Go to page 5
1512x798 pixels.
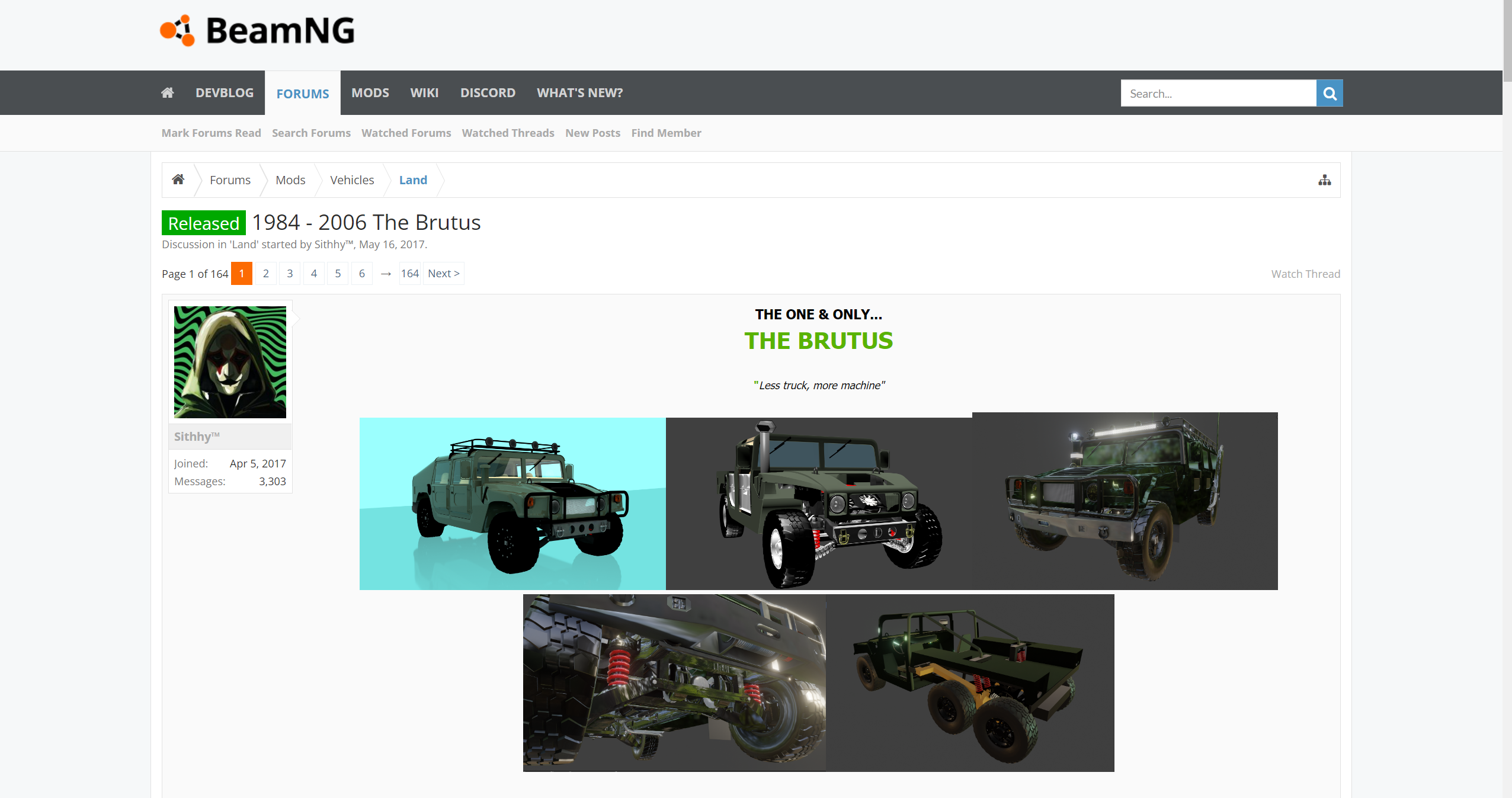pyautogui.click(x=338, y=273)
